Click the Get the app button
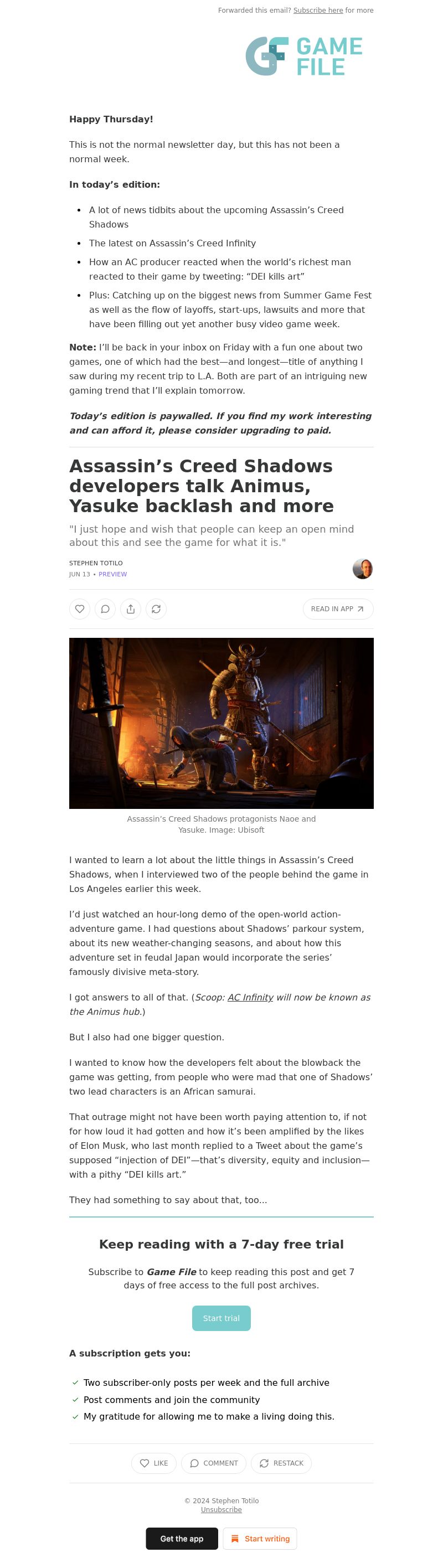 pyautogui.click(x=182, y=1538)
